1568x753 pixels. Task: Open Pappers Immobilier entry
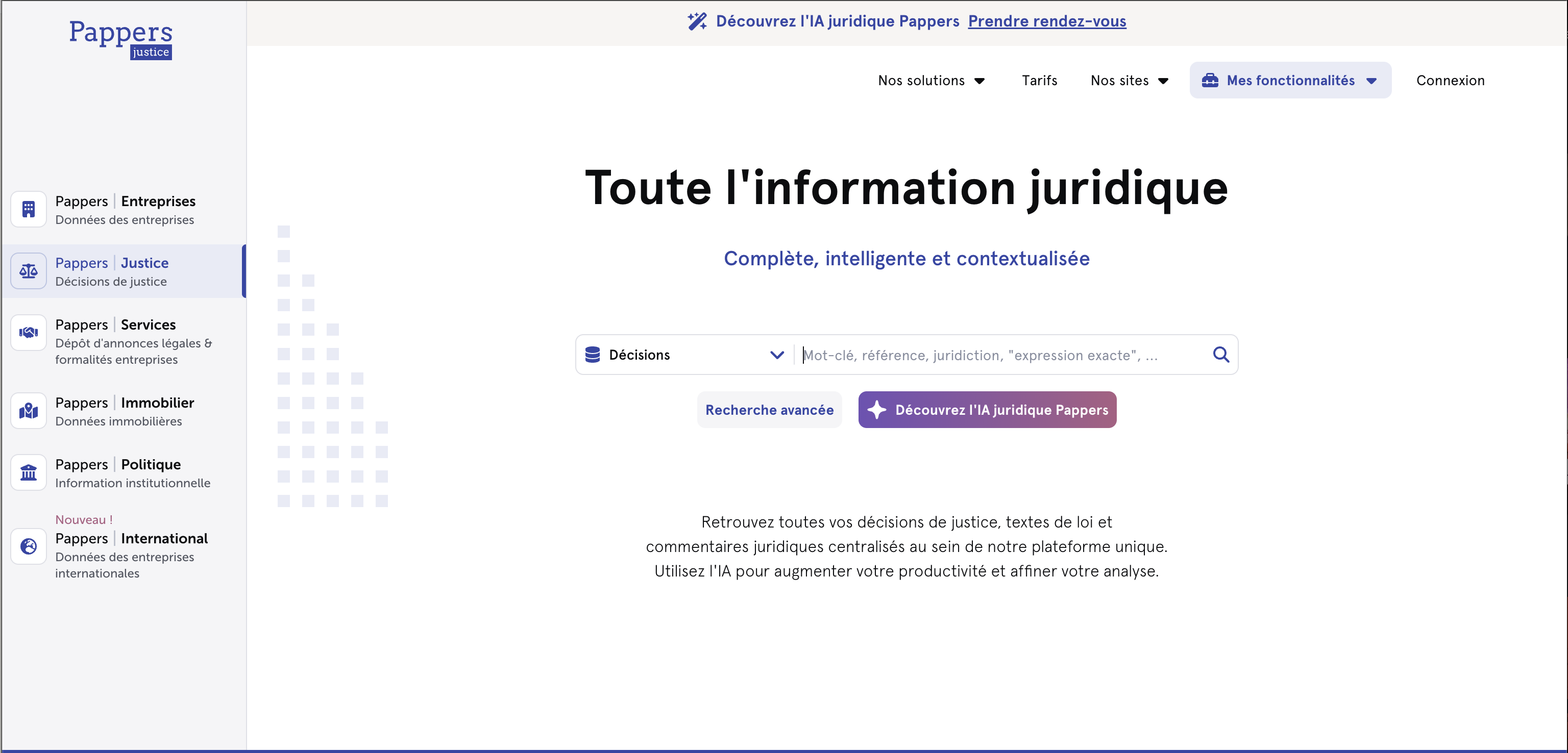coord(123,411)
